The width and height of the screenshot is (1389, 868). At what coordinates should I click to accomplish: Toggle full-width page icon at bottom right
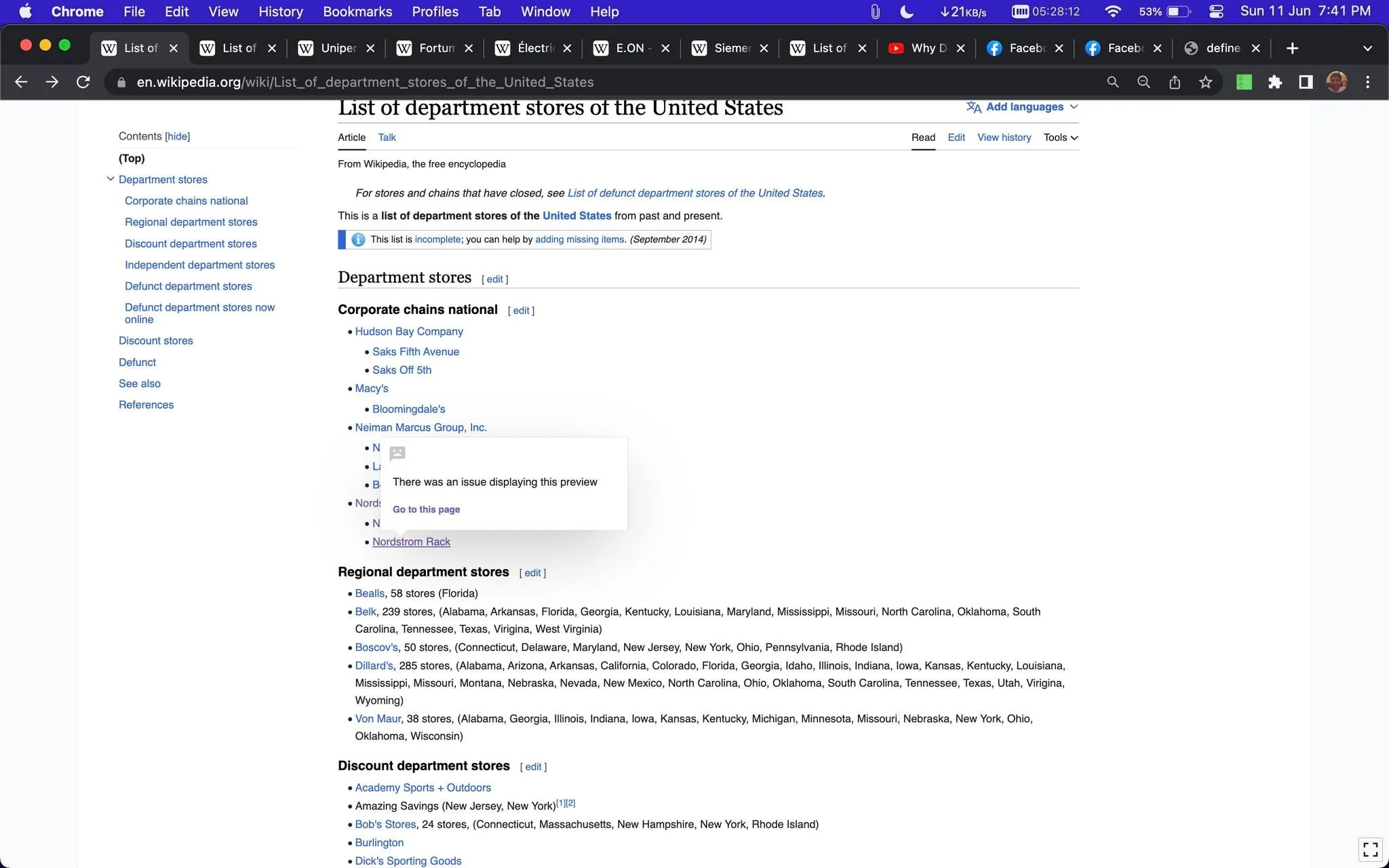1370,849
